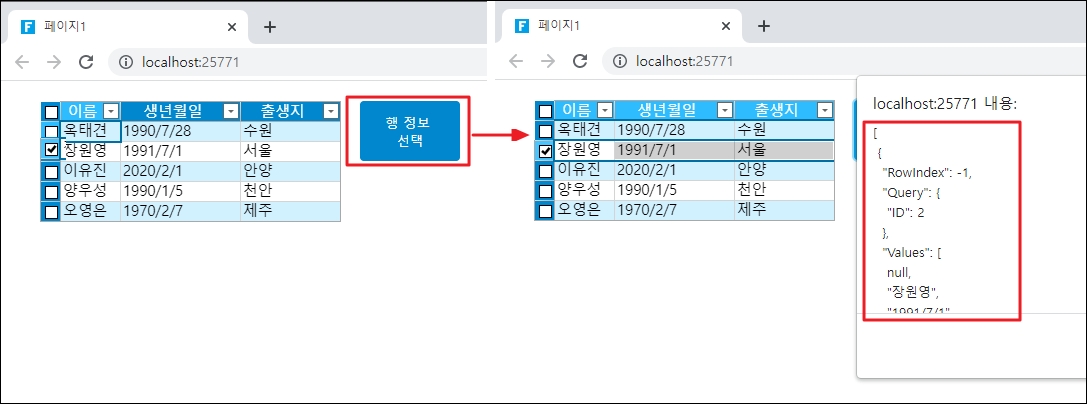Open a new tab in the right browser

(764, 27)
